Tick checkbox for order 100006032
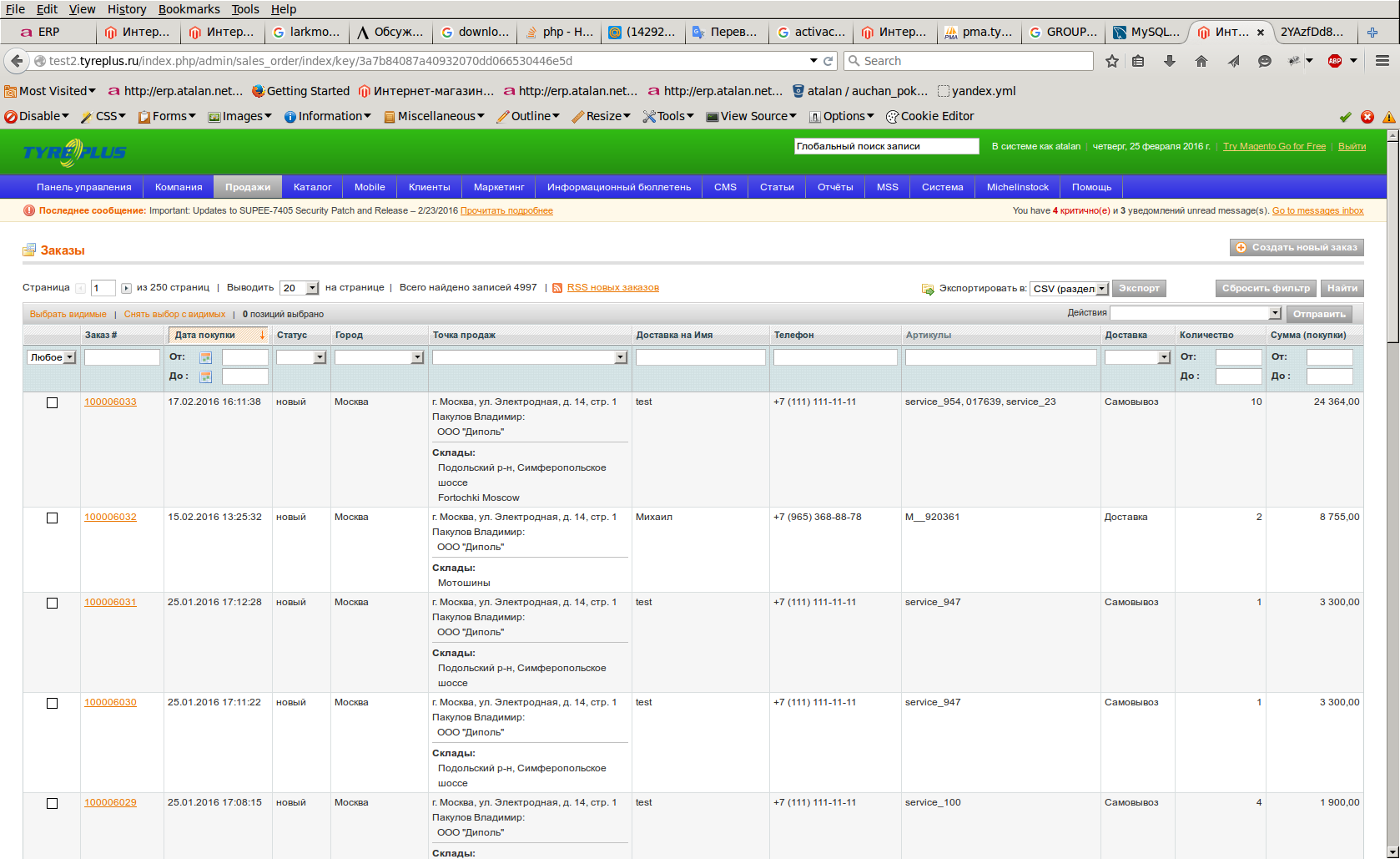This screenshot has height=859, width=1400. click(52, 518)
